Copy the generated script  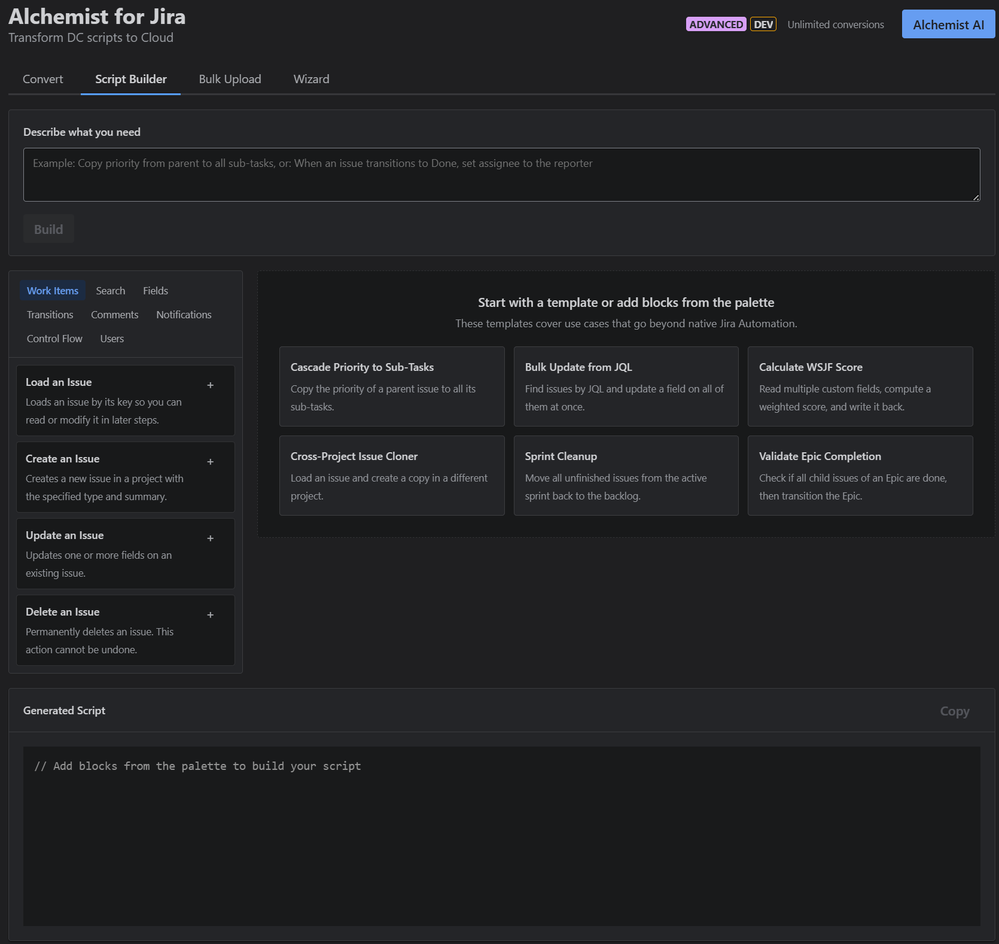(954, 711)
